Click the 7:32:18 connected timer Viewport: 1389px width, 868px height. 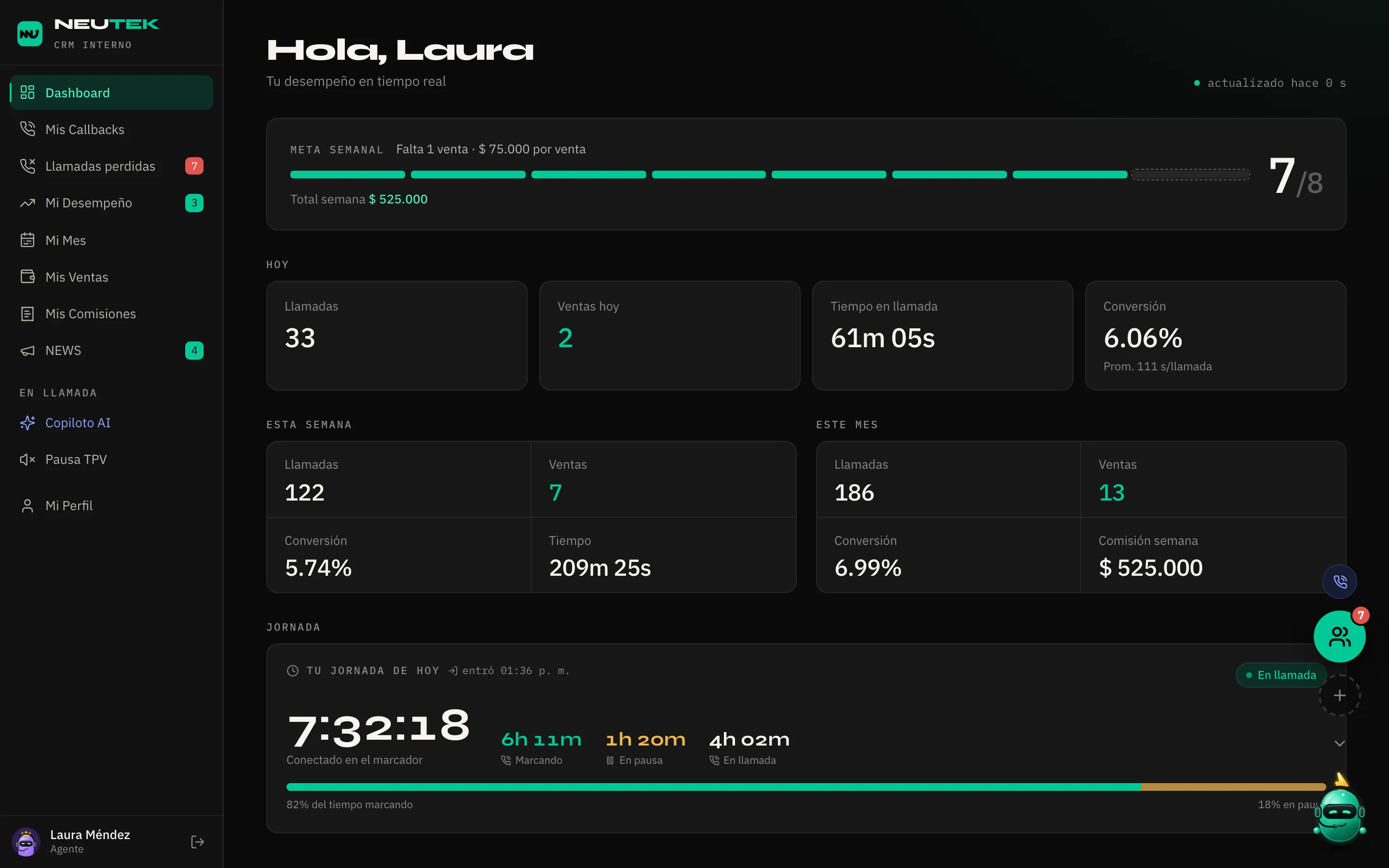point(379,728)
